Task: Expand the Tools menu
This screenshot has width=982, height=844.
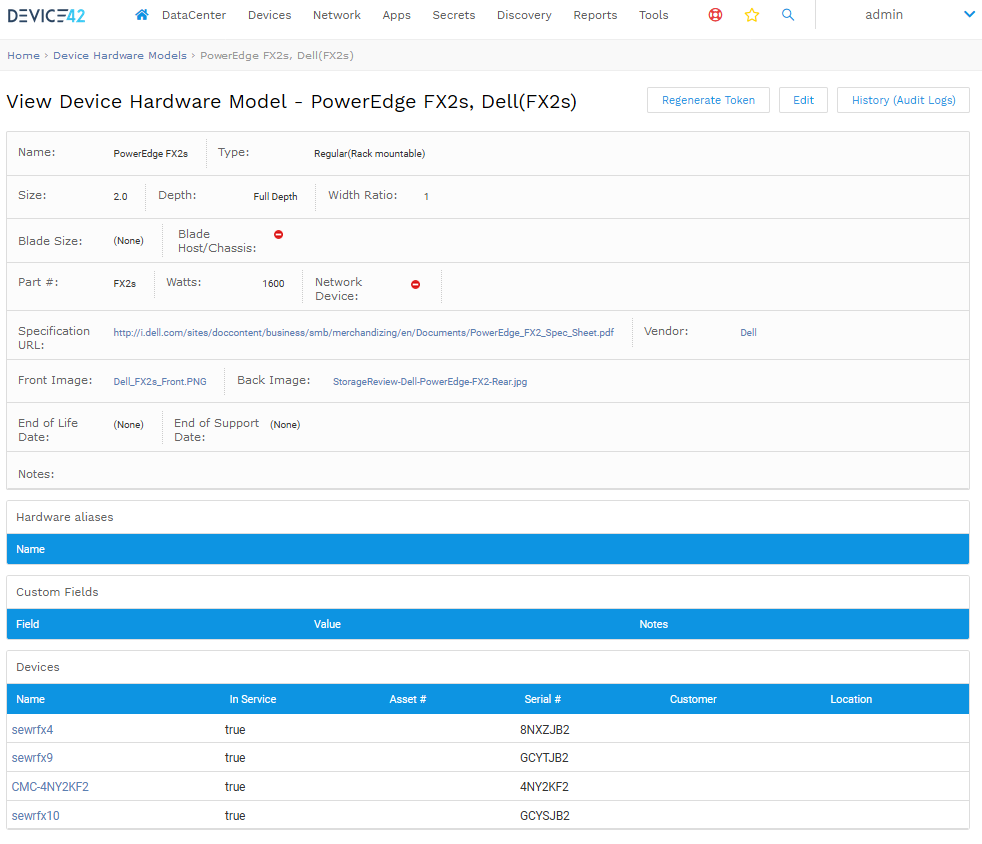Action: point(654,15)
